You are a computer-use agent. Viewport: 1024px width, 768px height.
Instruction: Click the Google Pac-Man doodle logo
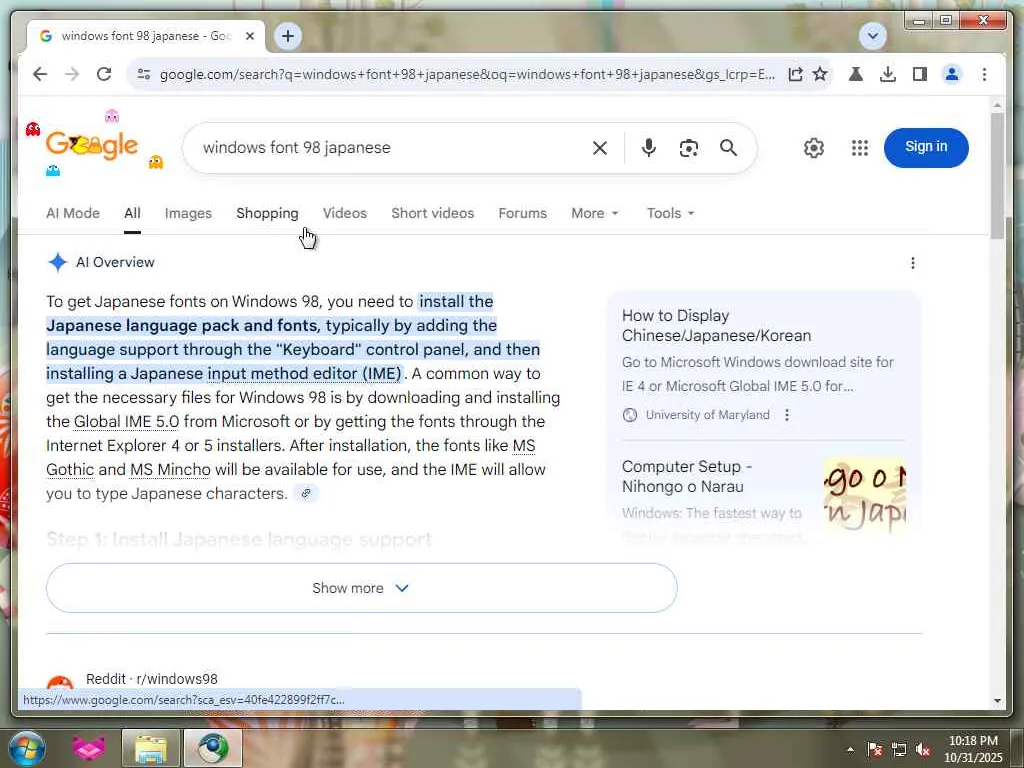click(x=92, y=145)
